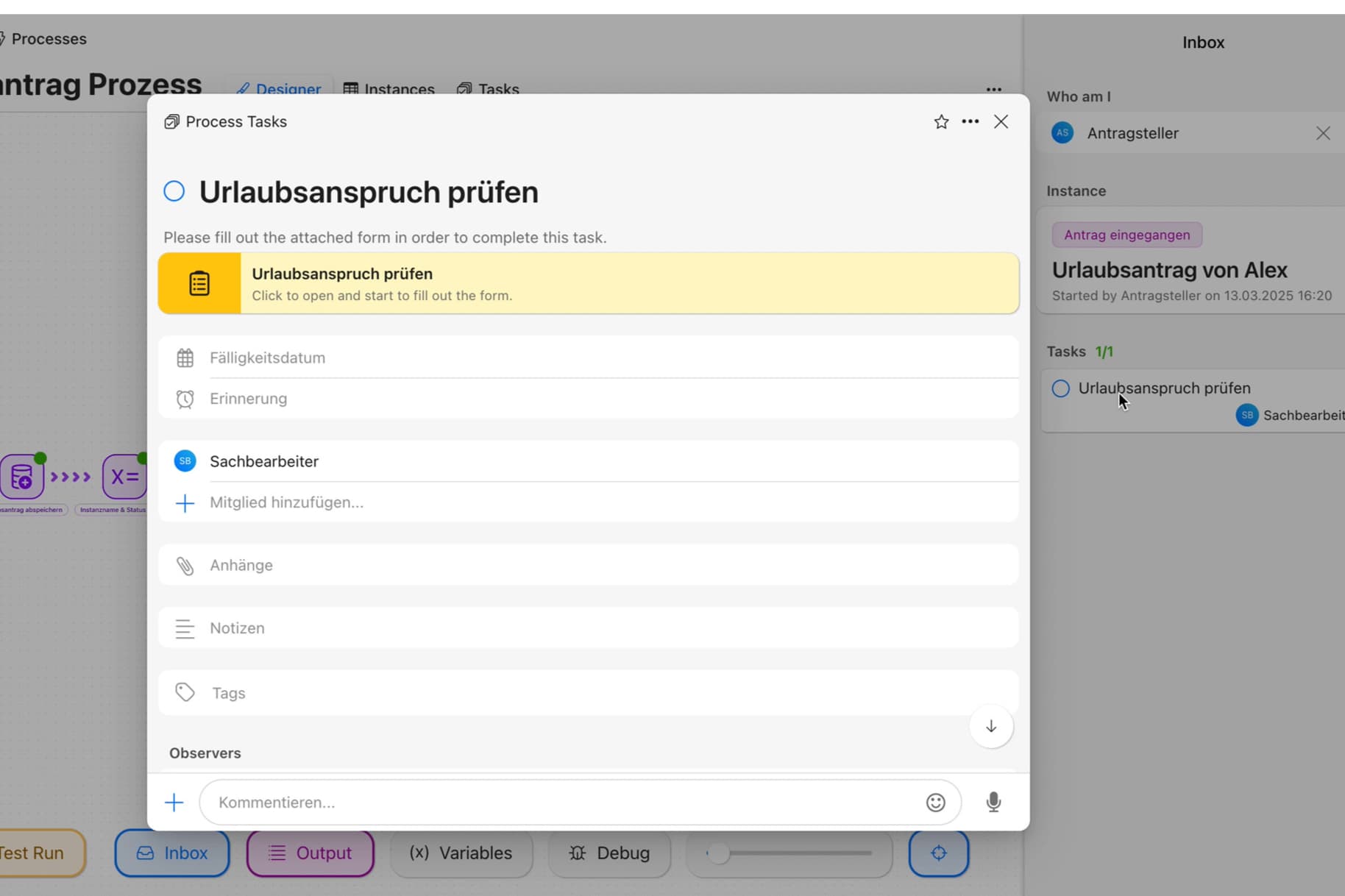1345x896 pixels.
Task: Open the task's three-dot options menu
Action: [x=970, y=122]
